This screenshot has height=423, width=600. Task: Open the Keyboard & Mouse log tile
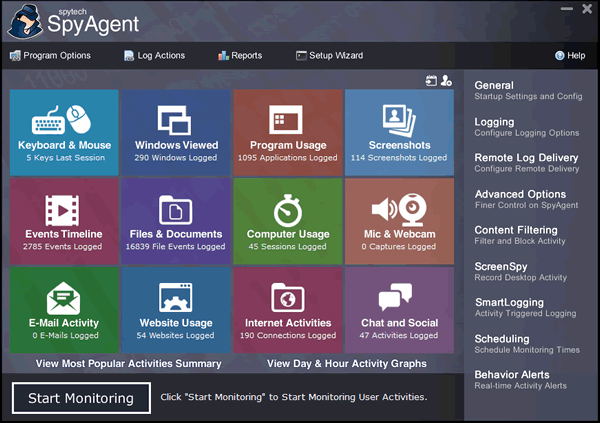[x=64, y=132]
